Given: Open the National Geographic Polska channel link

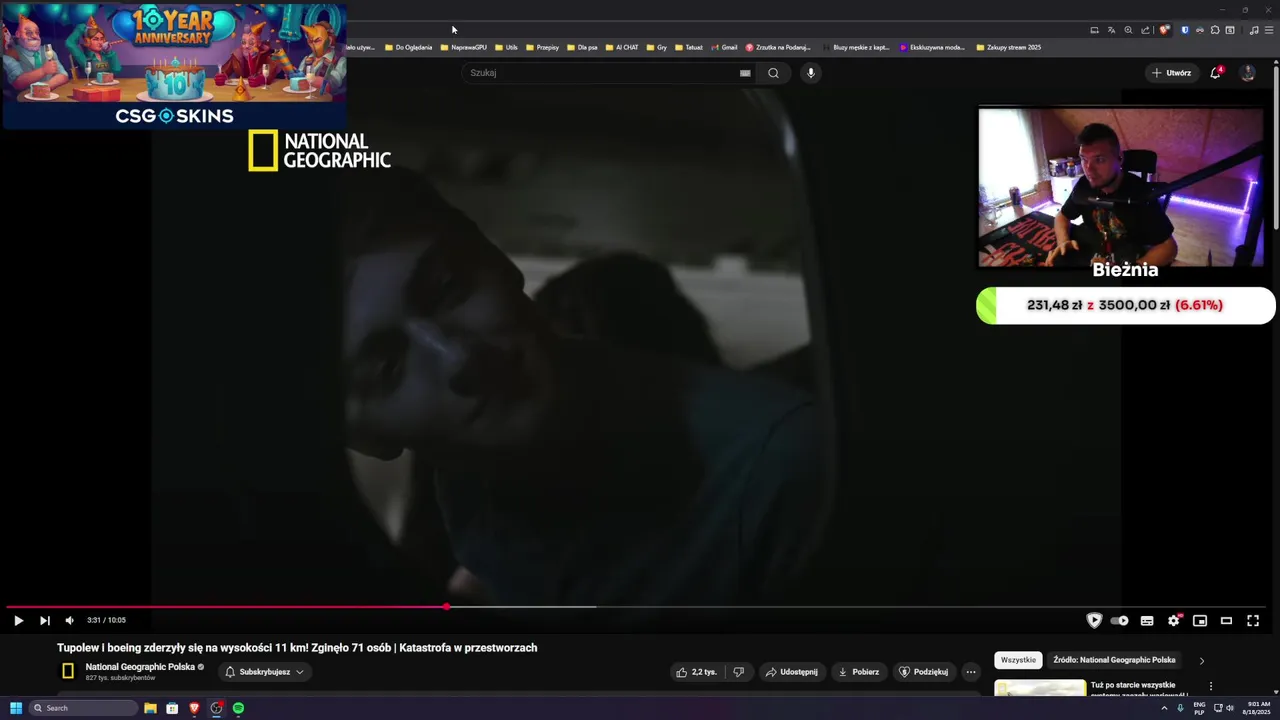Looking at the screenshot, I should 140,667.
